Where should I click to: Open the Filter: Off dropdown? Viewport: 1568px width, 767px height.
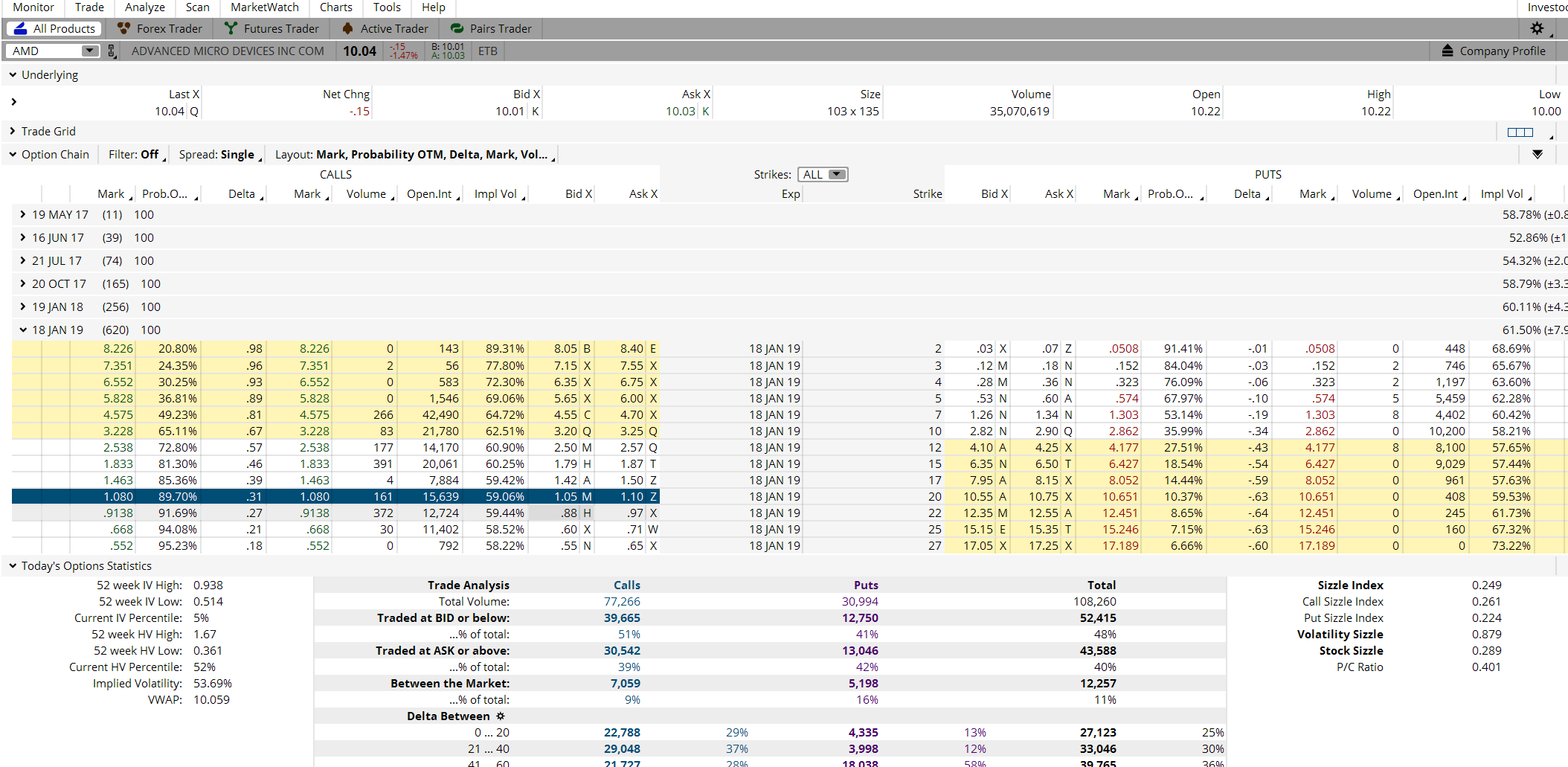coord(137,155)
